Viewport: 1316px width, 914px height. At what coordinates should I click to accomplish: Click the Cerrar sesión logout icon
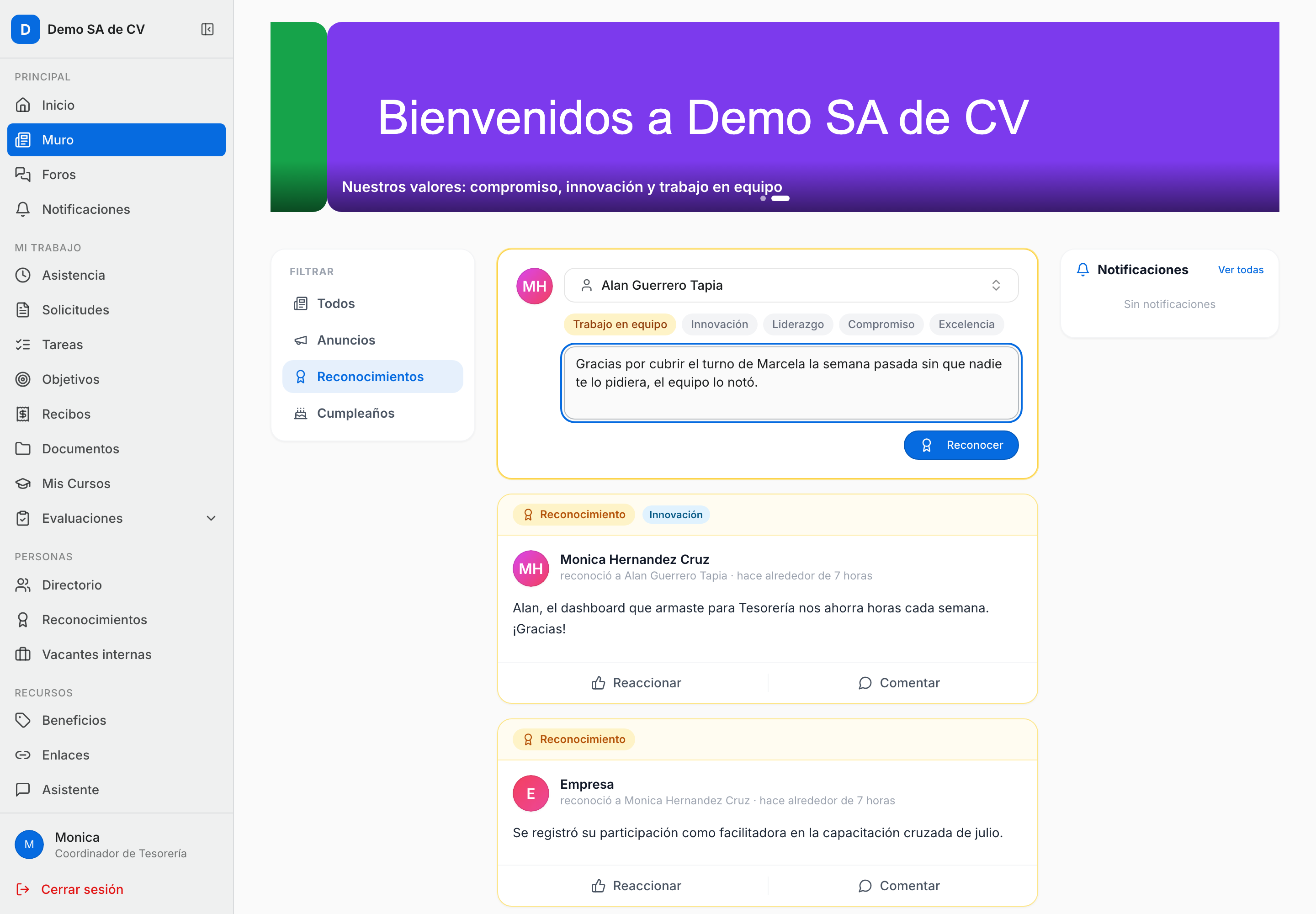coord(23,889)
